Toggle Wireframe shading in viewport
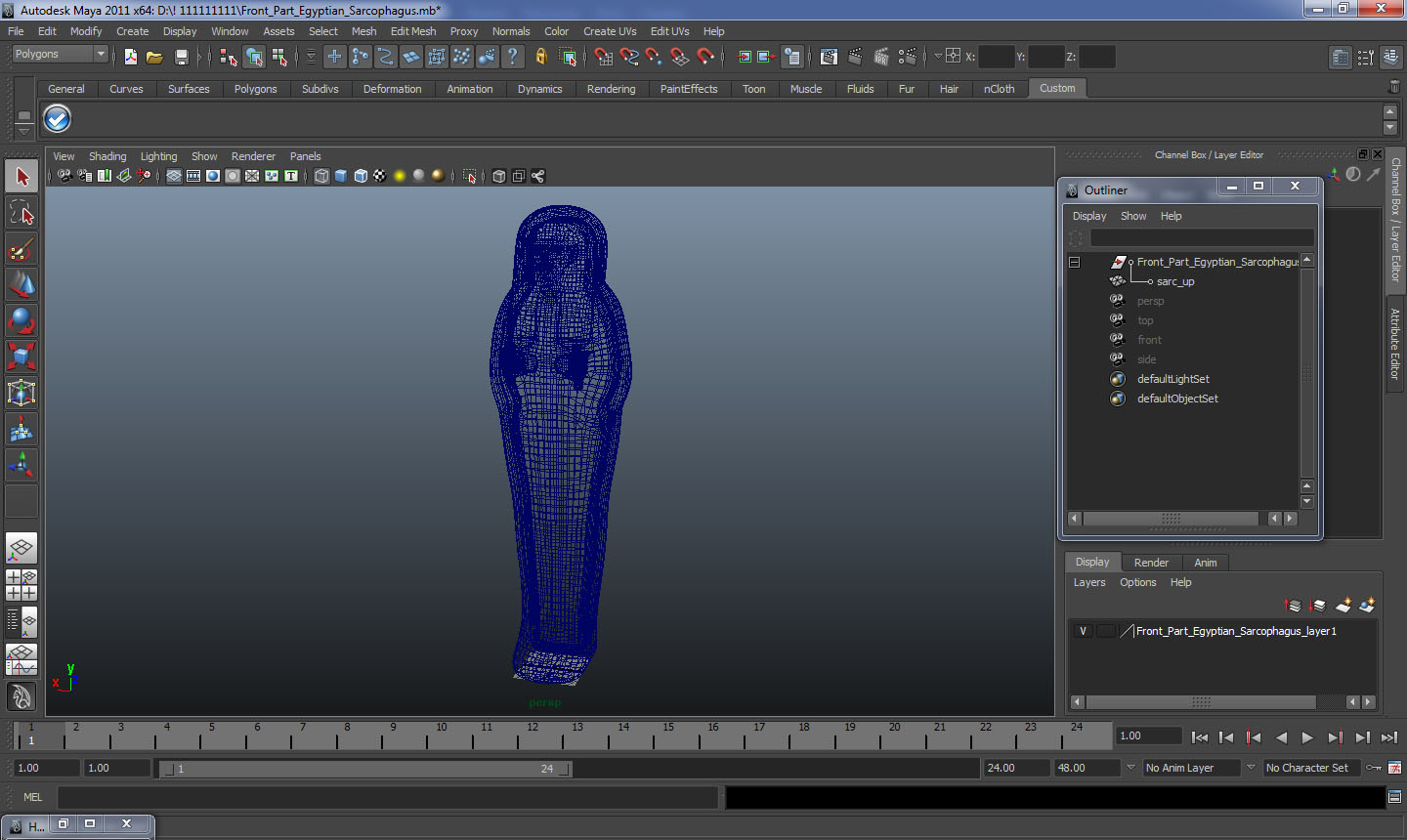 (x=321, y=176)
